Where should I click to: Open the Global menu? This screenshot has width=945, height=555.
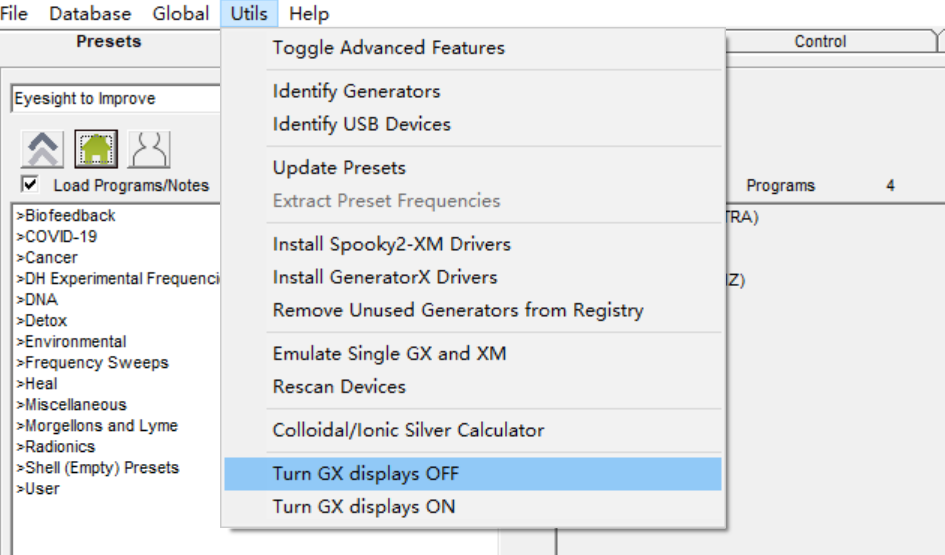click(x=181, y=13)
